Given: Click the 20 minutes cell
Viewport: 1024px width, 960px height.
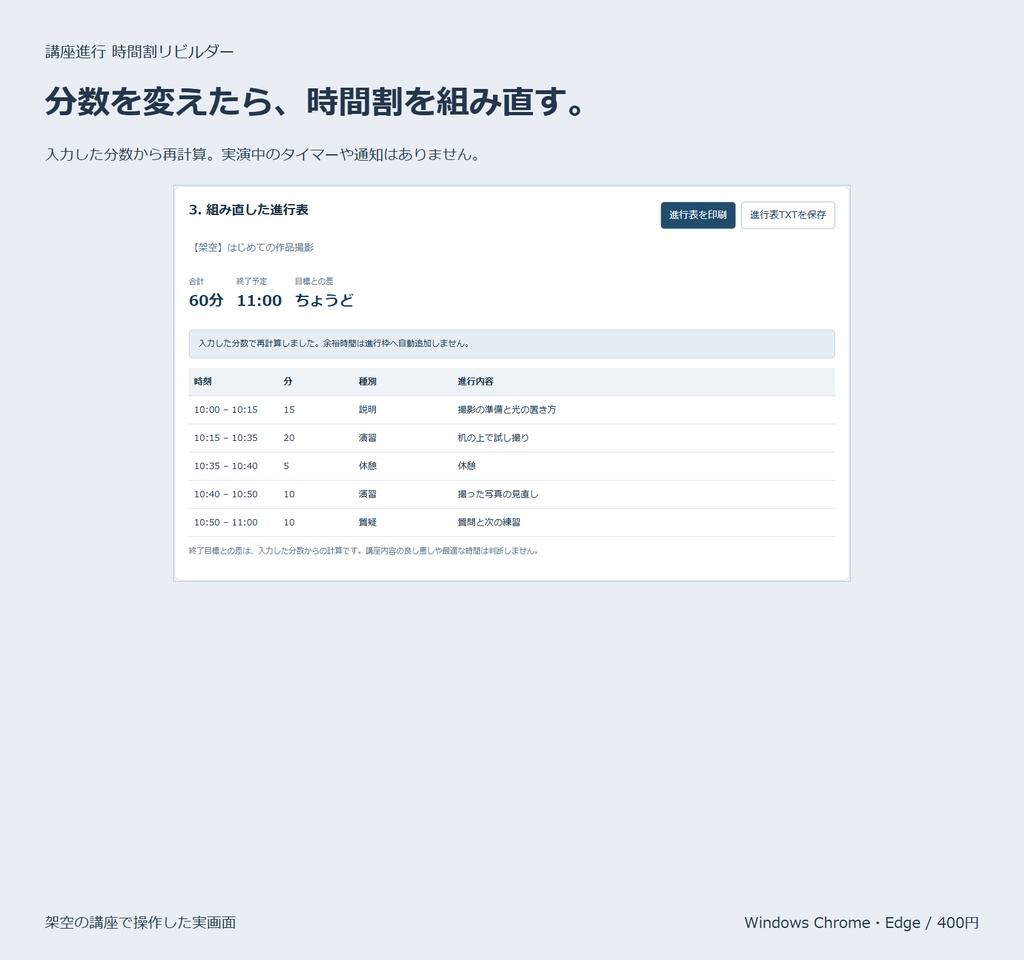Looking at the screenshot, I should point(289,438).
